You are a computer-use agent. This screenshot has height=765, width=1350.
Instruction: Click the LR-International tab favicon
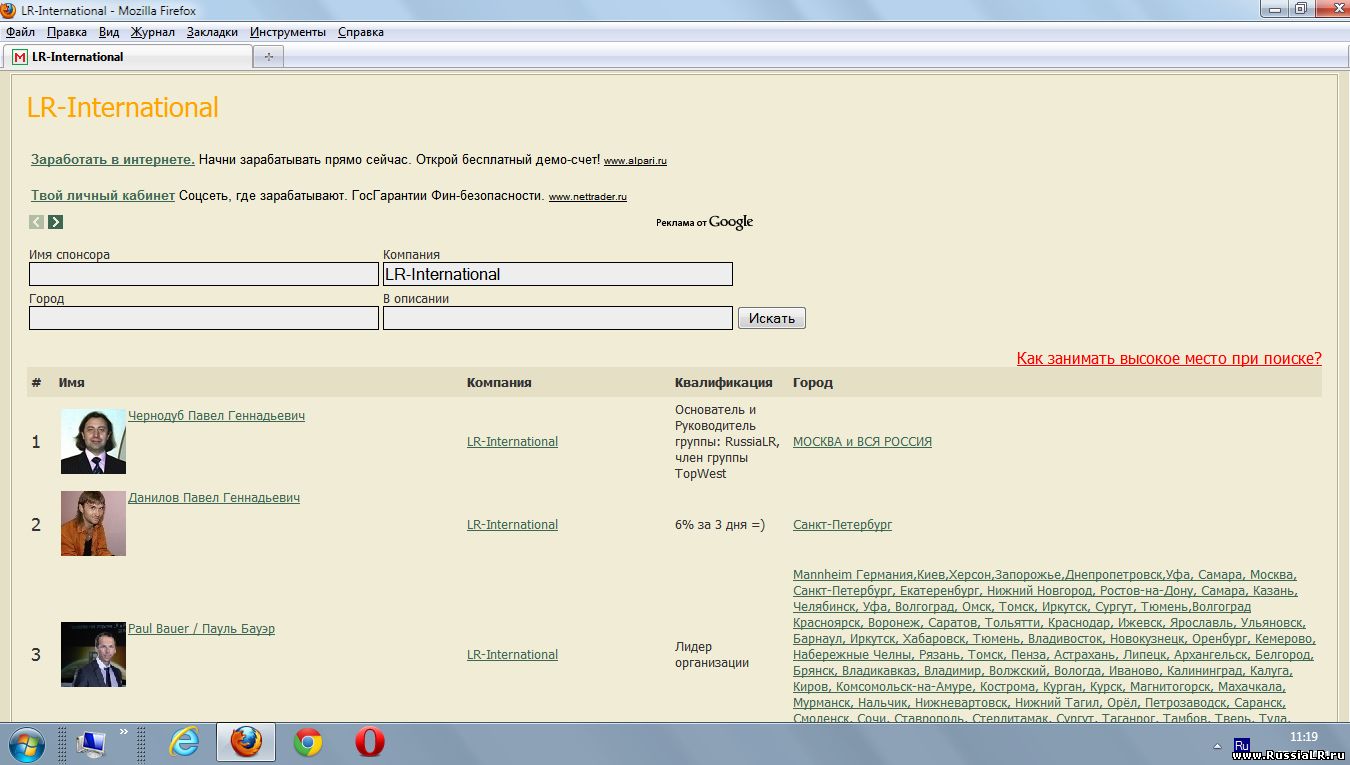tap(20, 57)
